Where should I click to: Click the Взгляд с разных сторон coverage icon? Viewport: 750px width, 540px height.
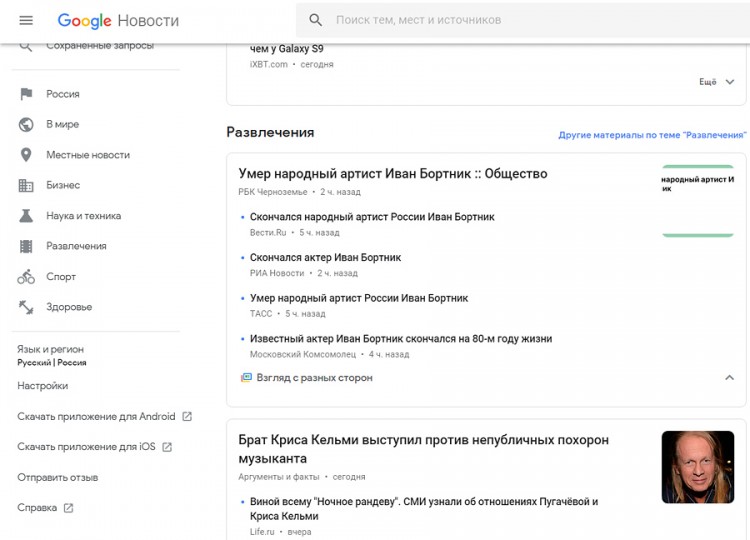point(246,378)
